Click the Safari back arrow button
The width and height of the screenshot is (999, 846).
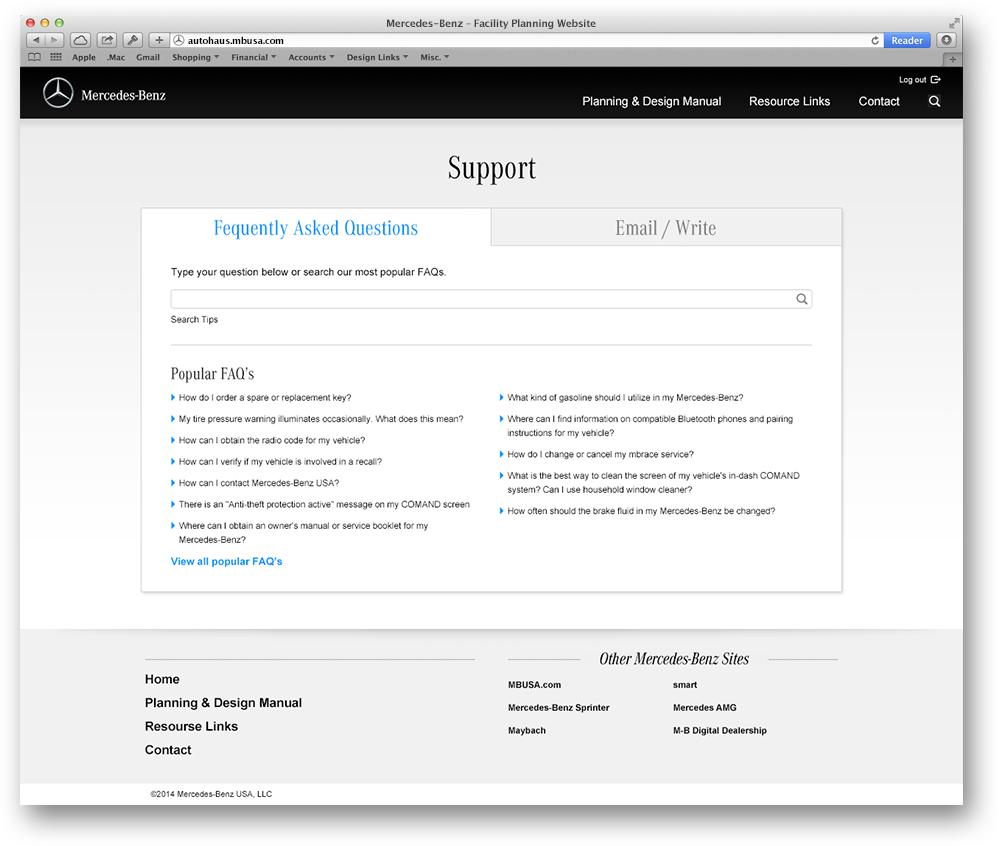[36, 40]
